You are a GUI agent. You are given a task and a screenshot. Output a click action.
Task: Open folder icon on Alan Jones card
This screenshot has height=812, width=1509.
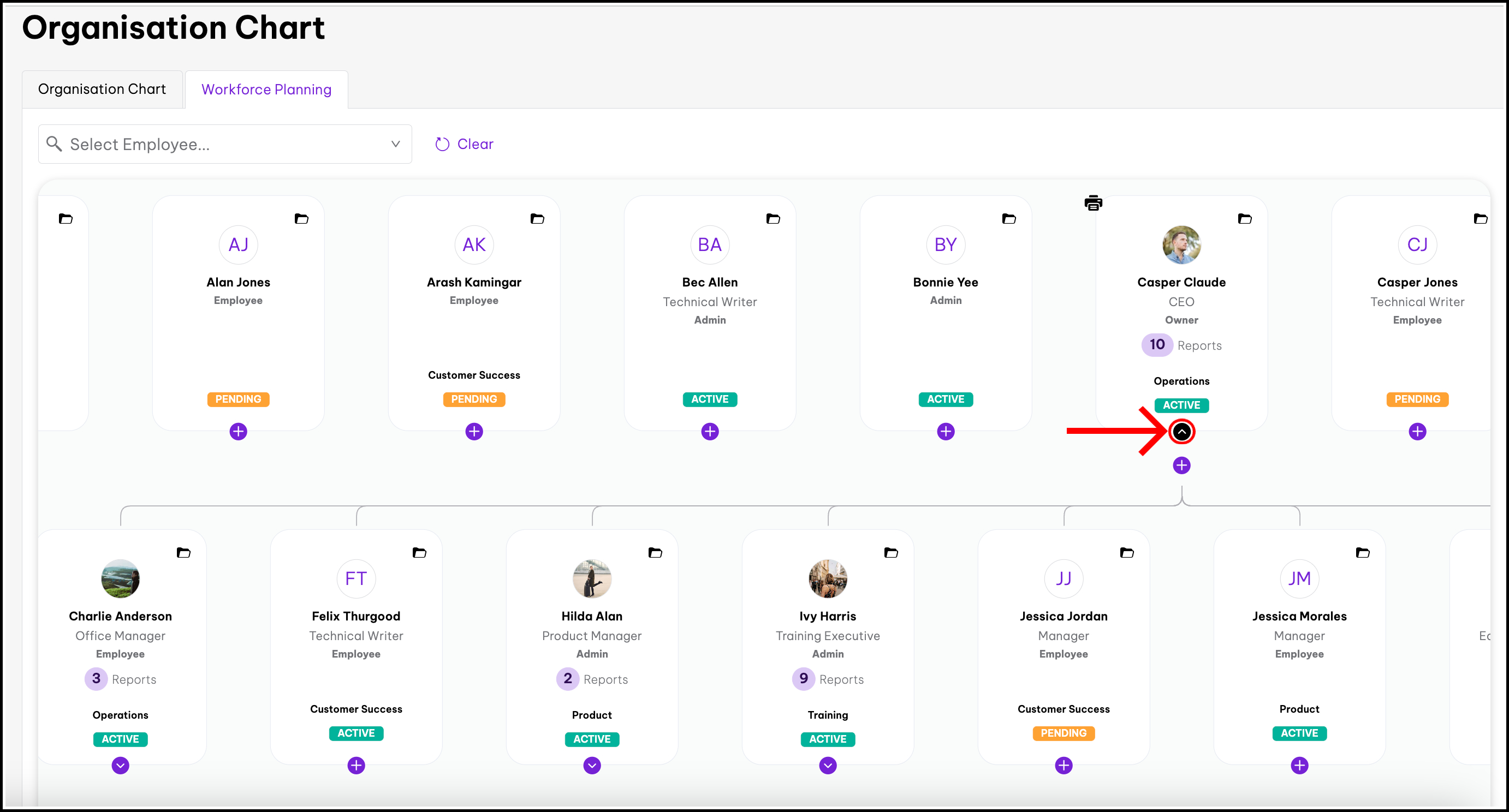301,219
